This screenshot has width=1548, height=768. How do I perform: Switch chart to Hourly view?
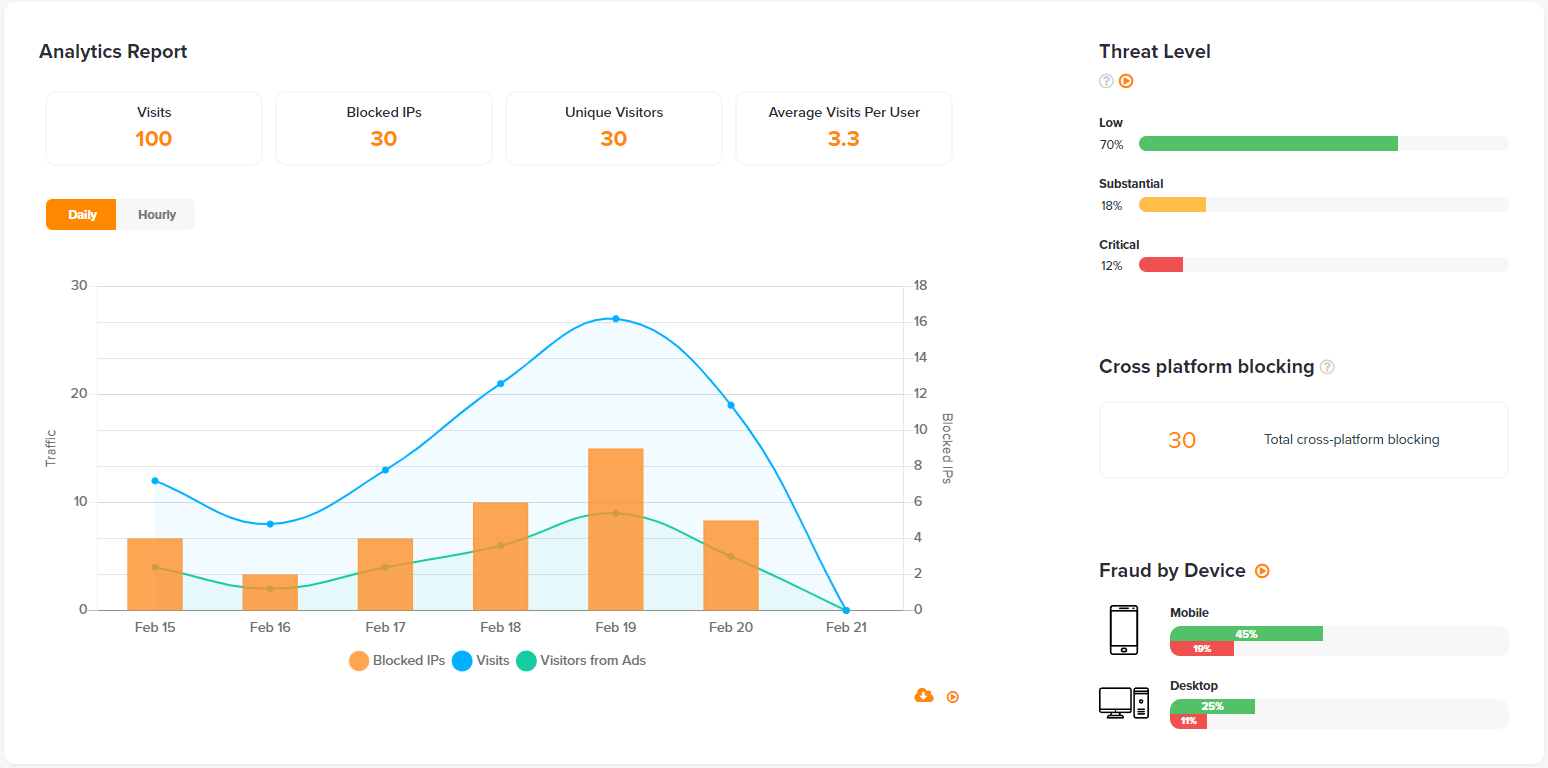click(x=157, y=215)
